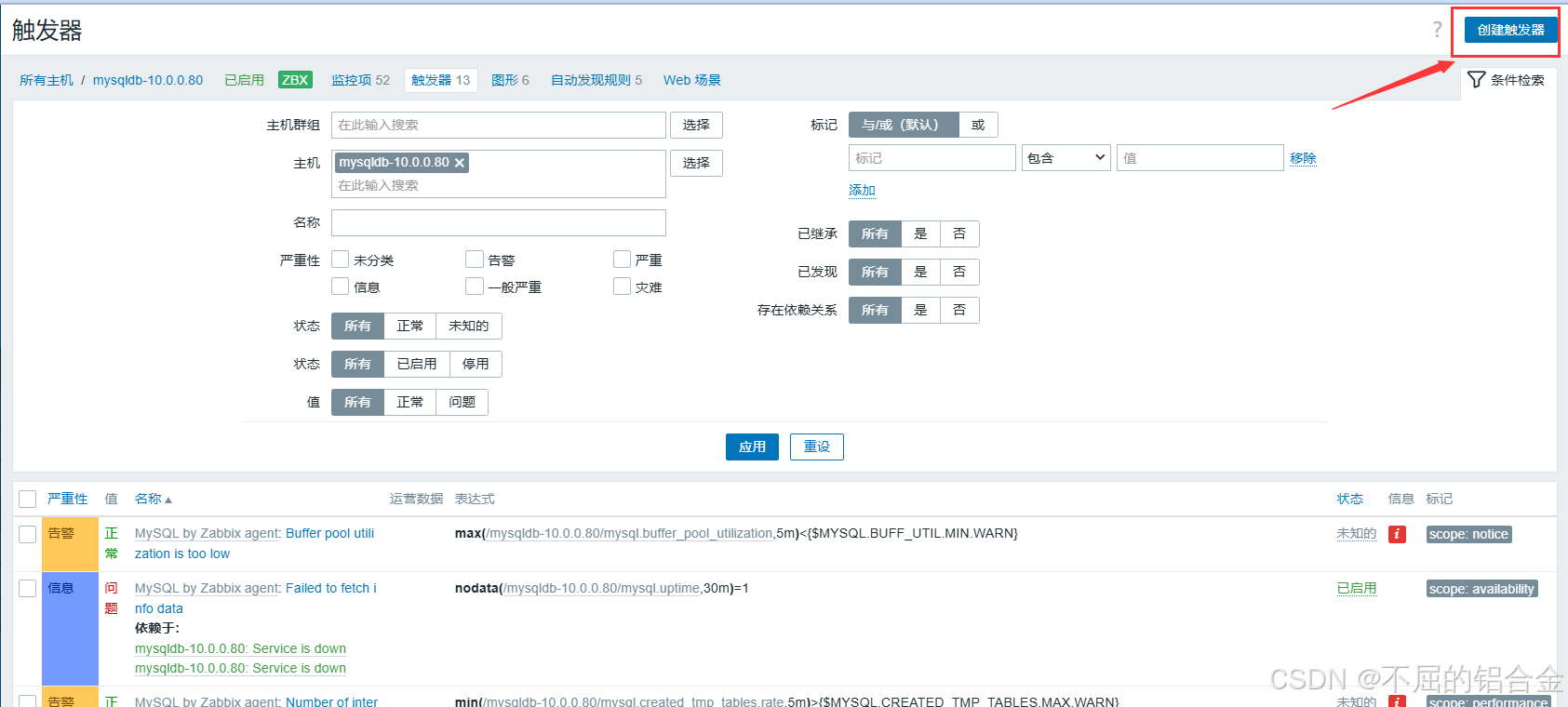Set trigger state filter to 未知的
The width and height of the screenshot is (1568, 707).
pos(469,326)
